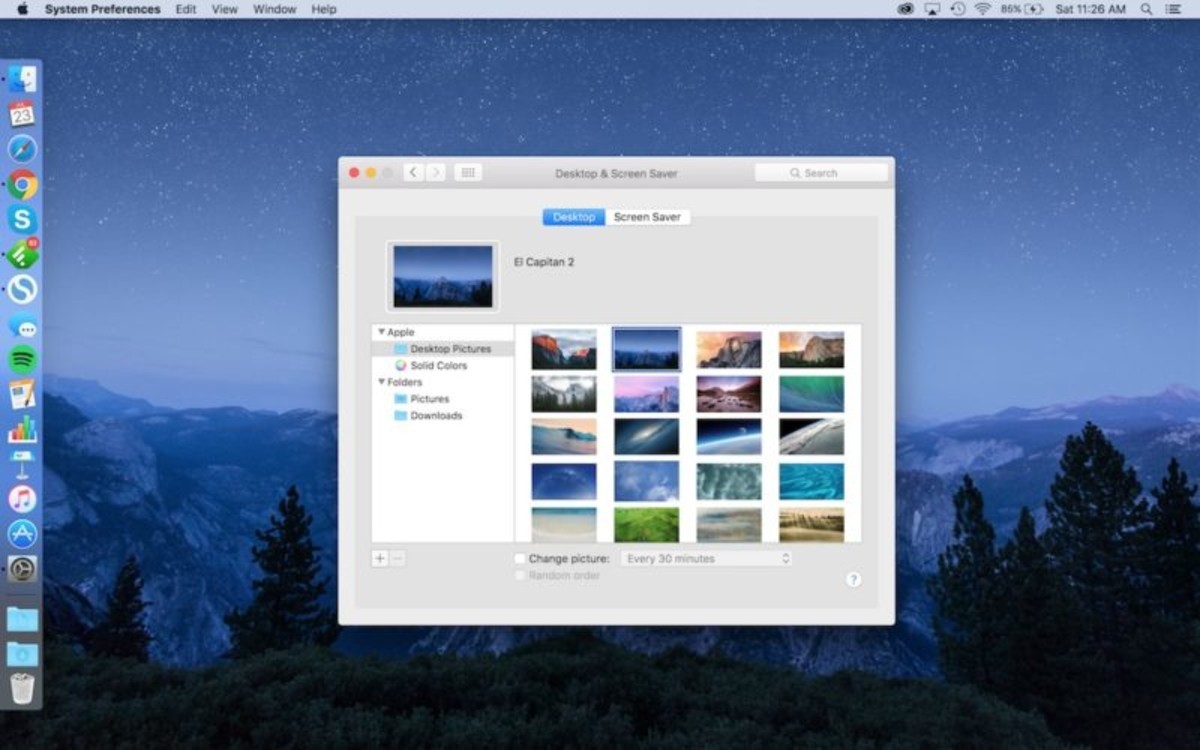Click the plus icon to add folder

(x=380, y=559)
